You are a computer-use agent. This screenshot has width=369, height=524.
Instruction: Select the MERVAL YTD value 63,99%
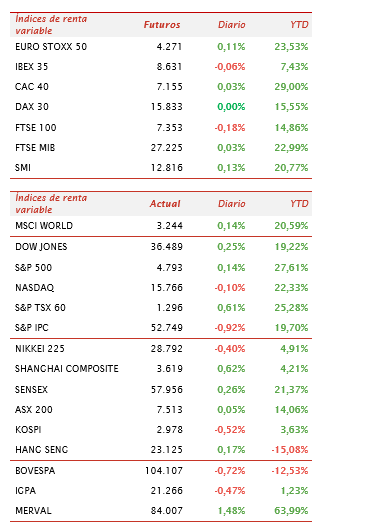click(x=291, y=511)
